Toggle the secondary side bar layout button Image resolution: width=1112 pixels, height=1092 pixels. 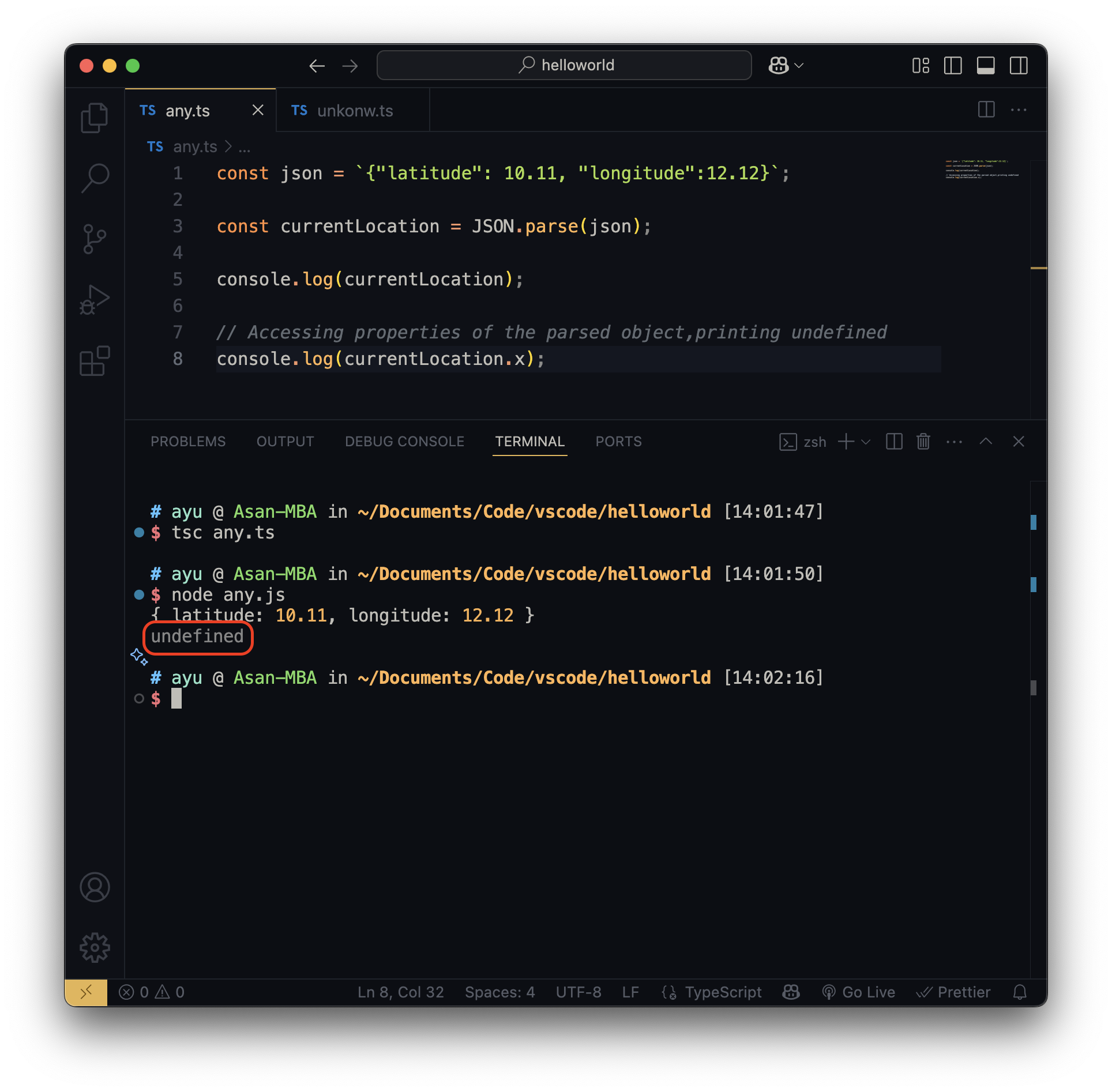pyautogui.click(x=1019, y=66)
